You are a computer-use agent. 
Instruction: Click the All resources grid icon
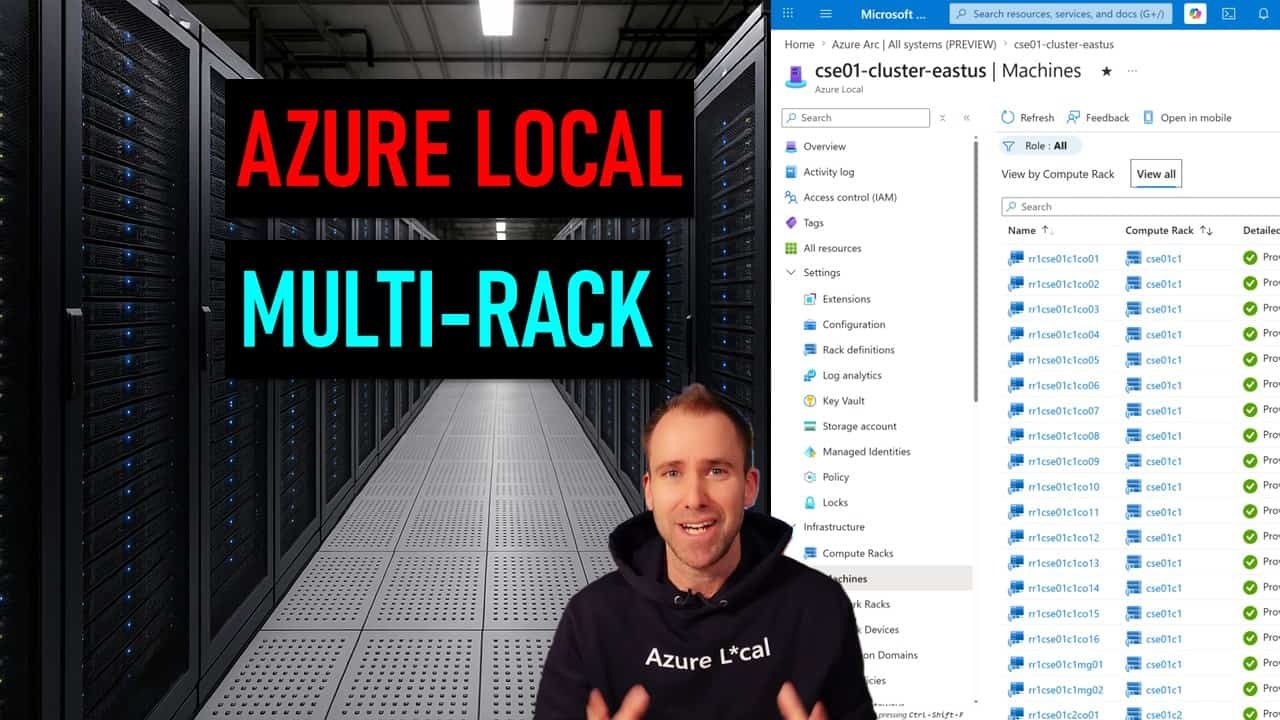pos(792,248)
